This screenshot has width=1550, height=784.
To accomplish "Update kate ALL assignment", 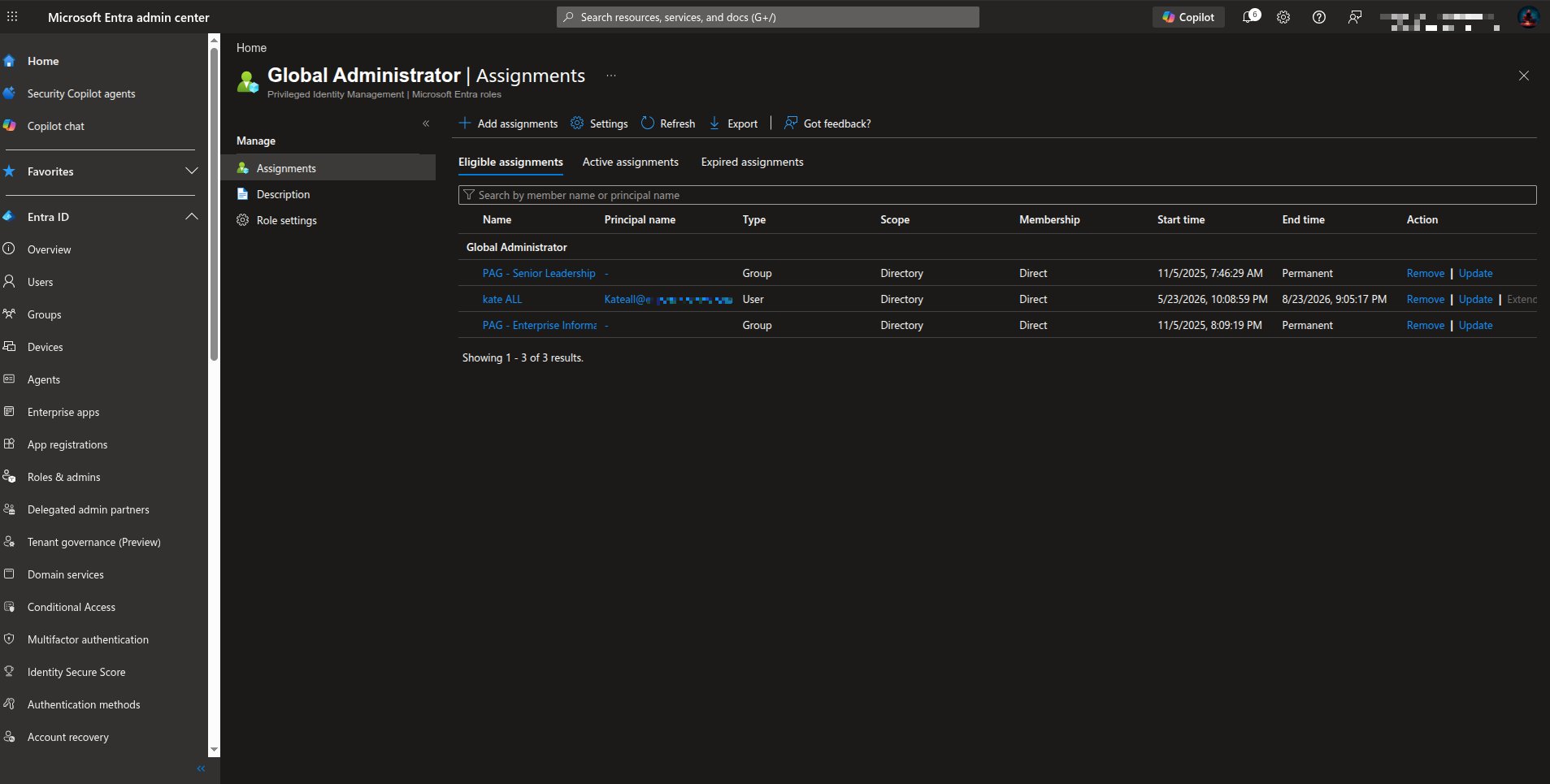I will pyautogui.click(x=1475, y=300).
